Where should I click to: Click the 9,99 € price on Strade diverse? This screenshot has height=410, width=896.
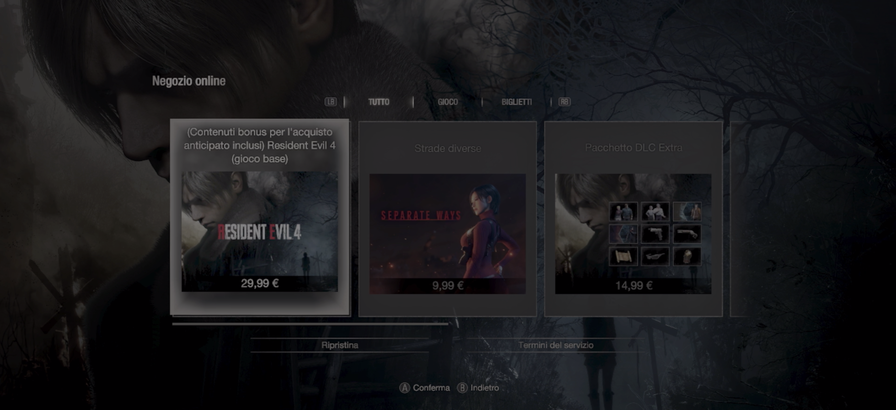point(447,285)
